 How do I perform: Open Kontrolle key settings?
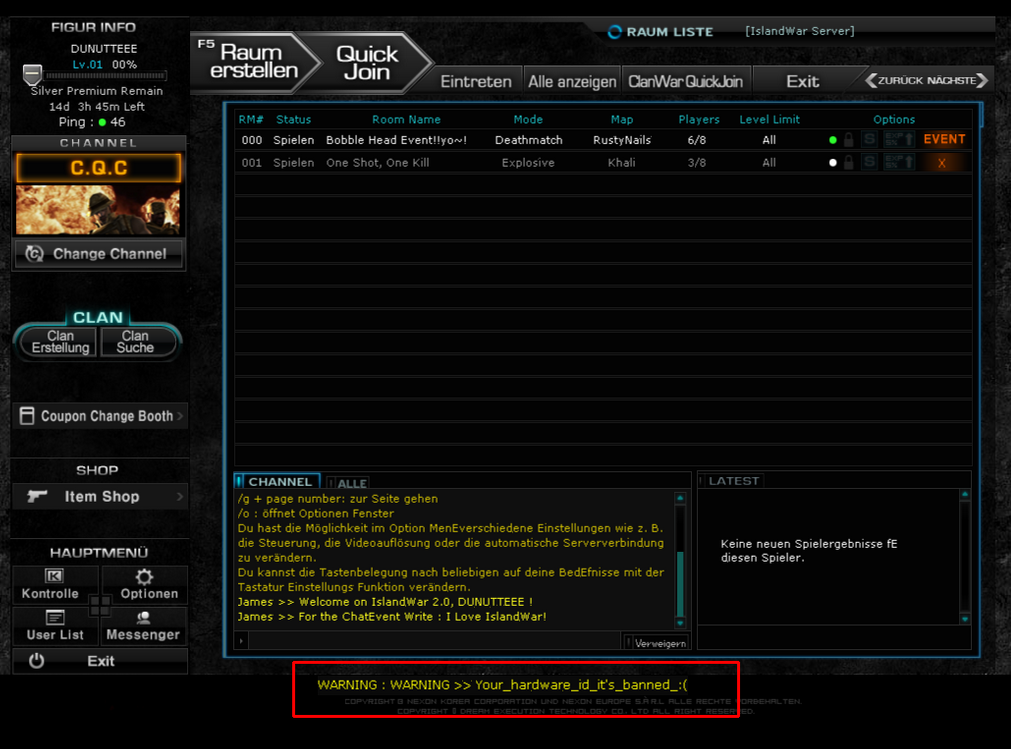pyautogui.click(x=55, y=584)
